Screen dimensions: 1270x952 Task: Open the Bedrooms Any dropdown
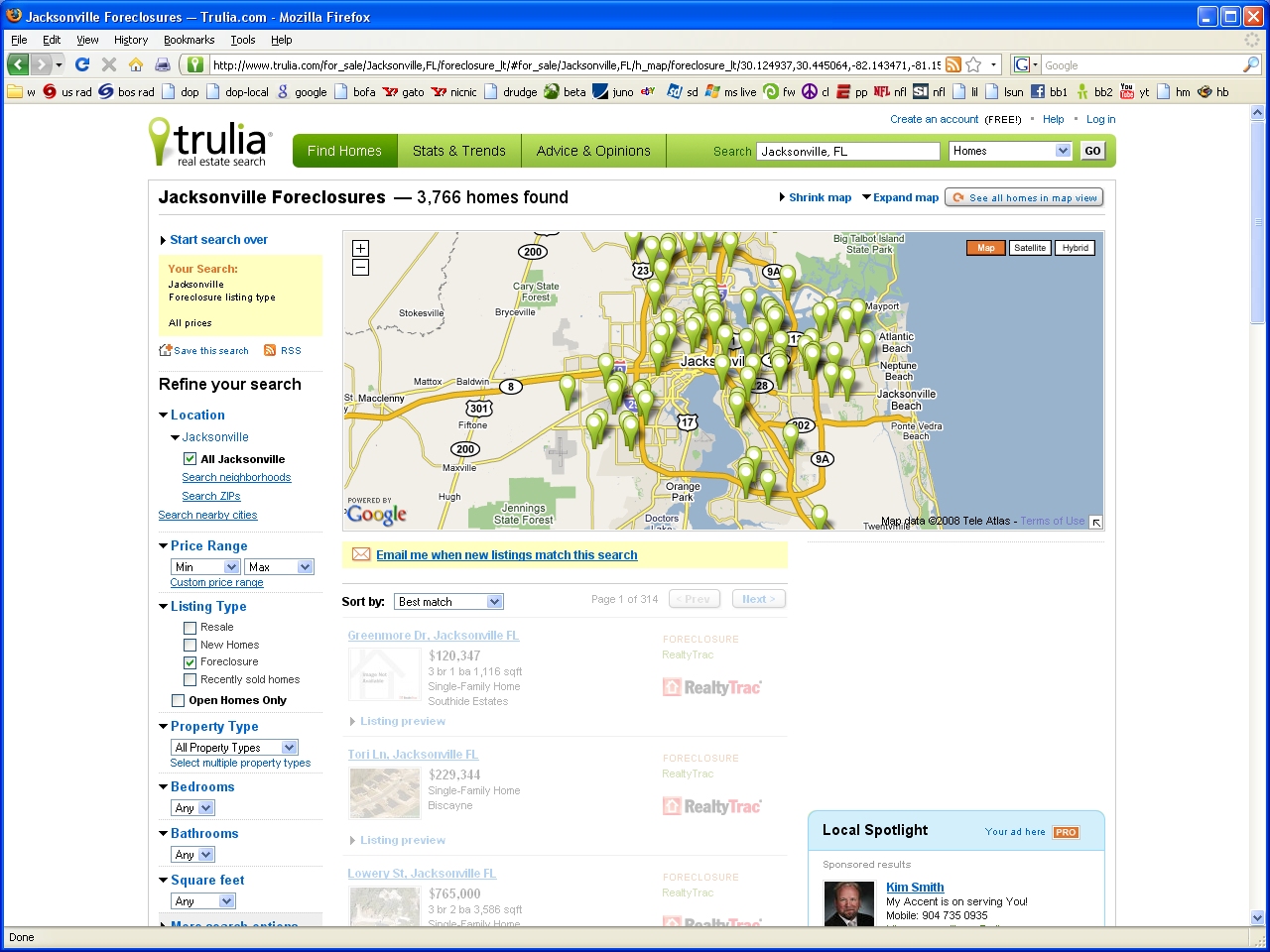192,808
